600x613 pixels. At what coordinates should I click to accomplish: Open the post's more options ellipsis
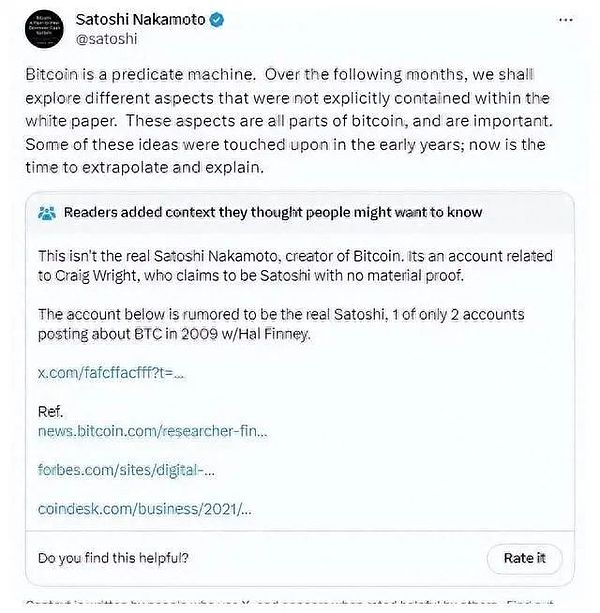pyautogui.click(x=566, y=20)
